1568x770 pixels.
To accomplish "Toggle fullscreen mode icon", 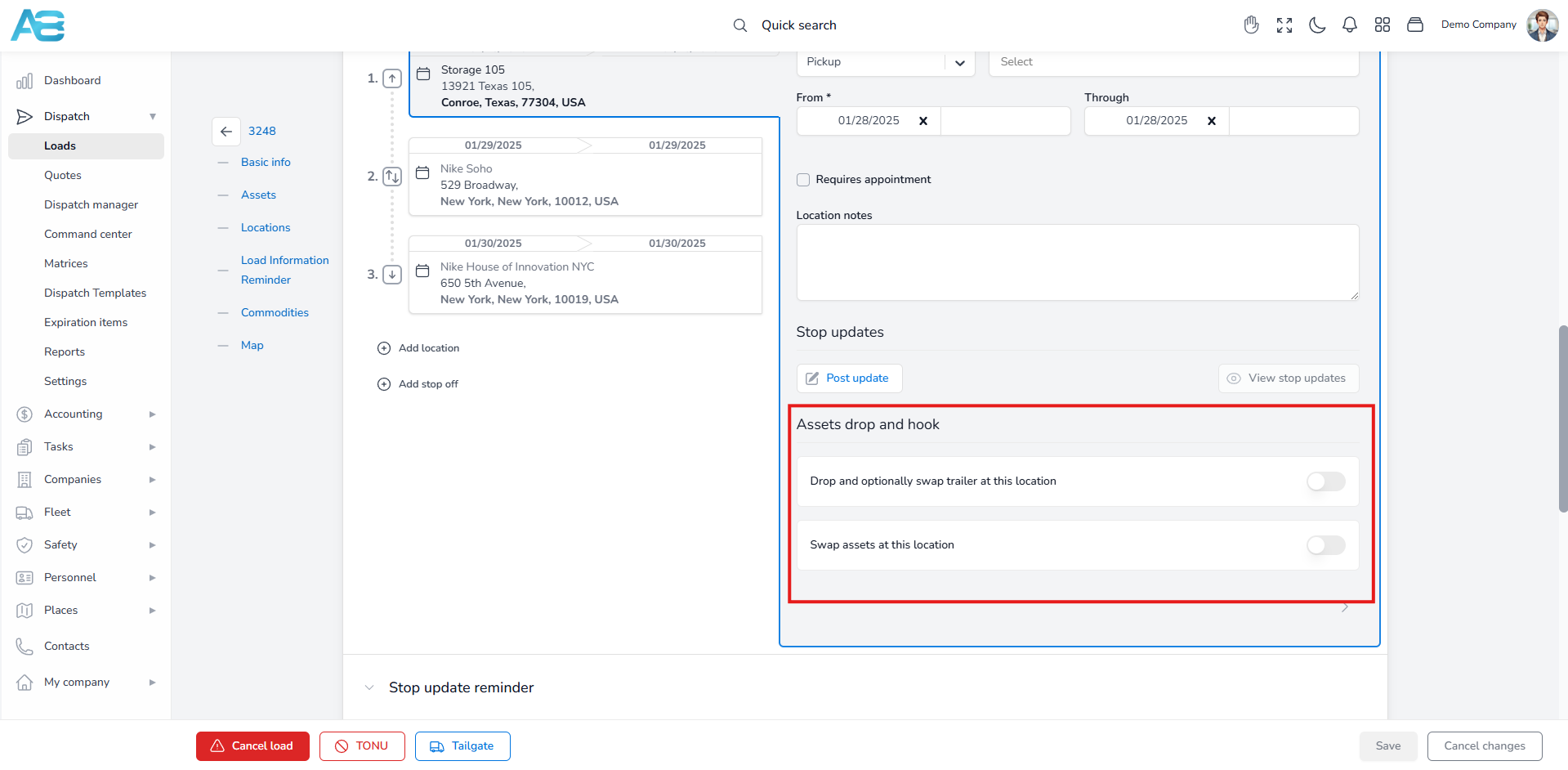I will (1284, 25).
